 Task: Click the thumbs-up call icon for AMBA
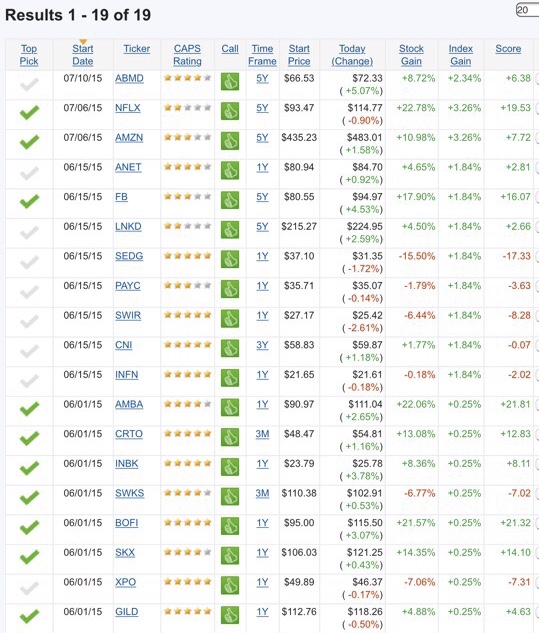[x=230, y=407]
